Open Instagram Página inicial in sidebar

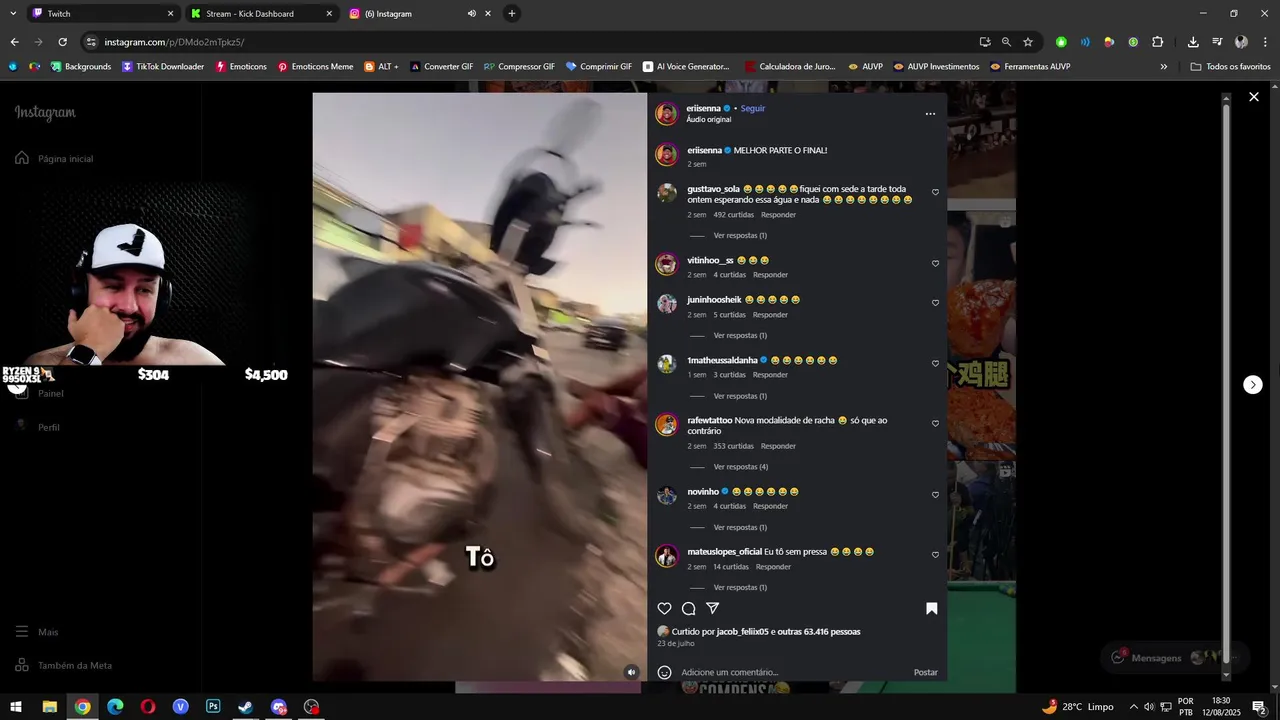tap(54, 158)
